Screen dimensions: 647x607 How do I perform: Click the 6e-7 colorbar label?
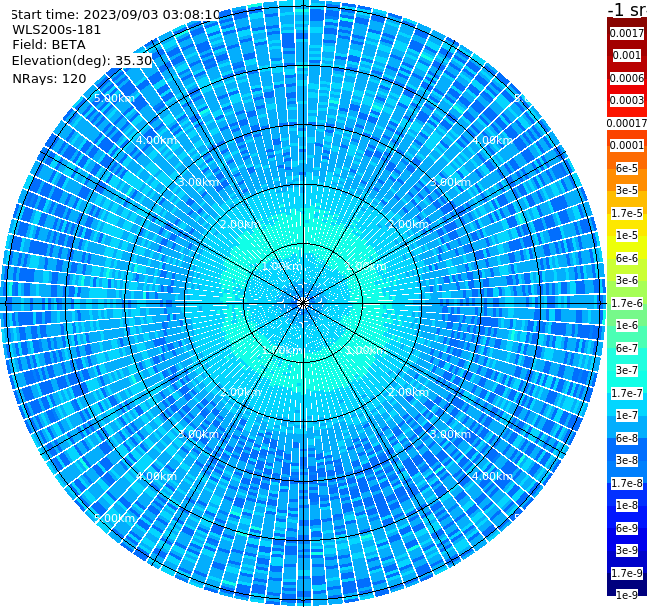(627, 348)
